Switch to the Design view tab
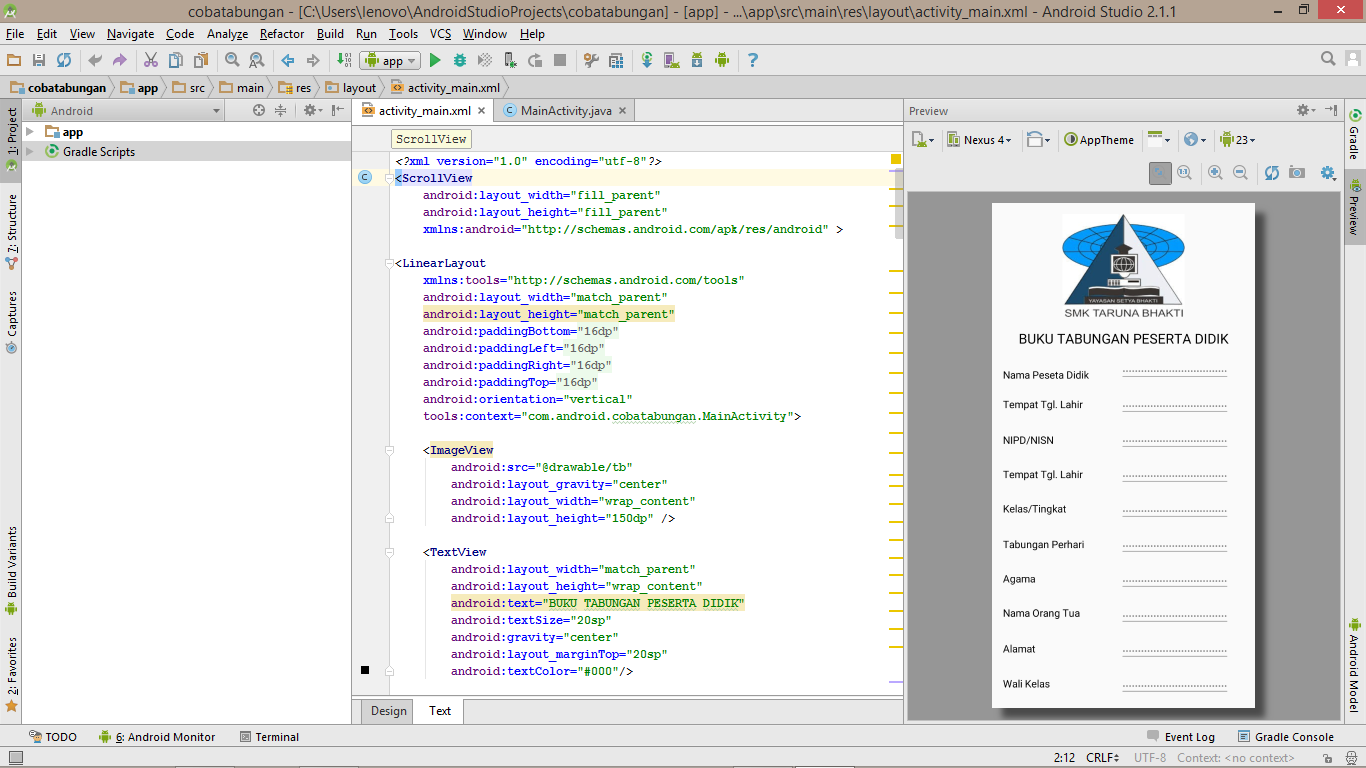 [x=388, y=711]
